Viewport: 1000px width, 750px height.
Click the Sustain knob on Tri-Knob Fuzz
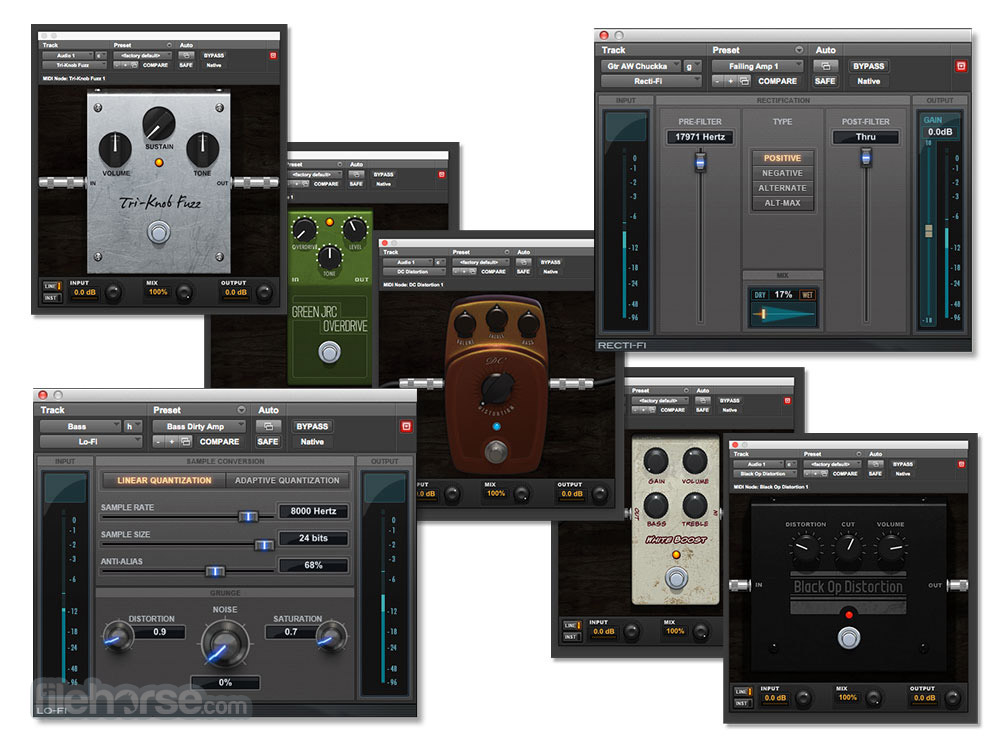tap(158, 124)
